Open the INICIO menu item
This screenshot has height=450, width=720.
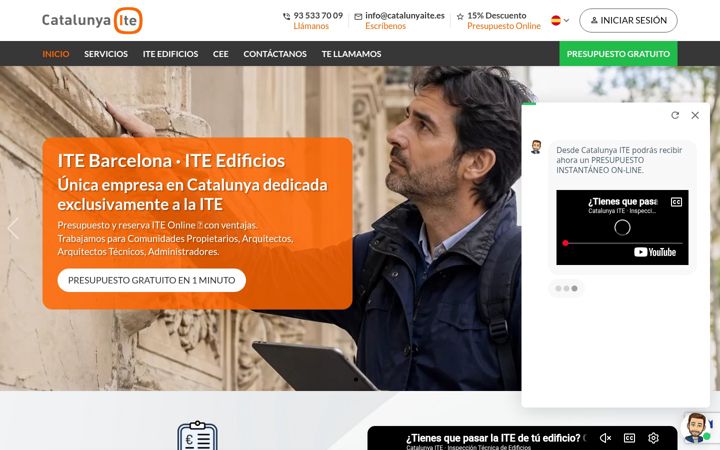click(x=56, y=54)
